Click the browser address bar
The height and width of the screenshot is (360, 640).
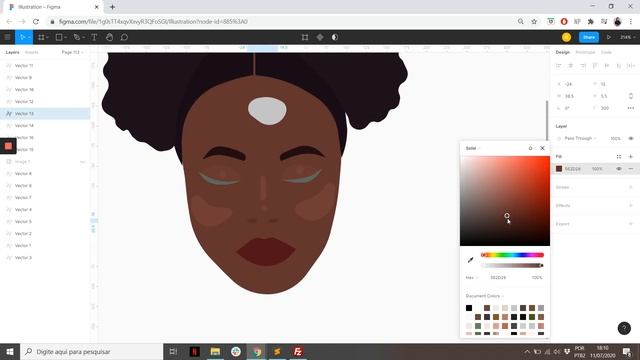(x=282, y=22)
